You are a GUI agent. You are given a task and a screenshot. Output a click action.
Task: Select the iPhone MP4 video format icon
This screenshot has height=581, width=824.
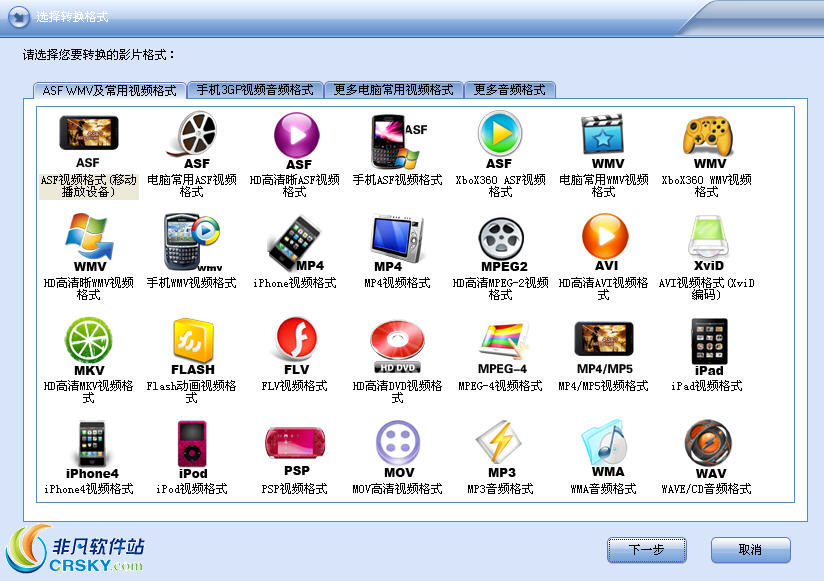click(295, 243)
